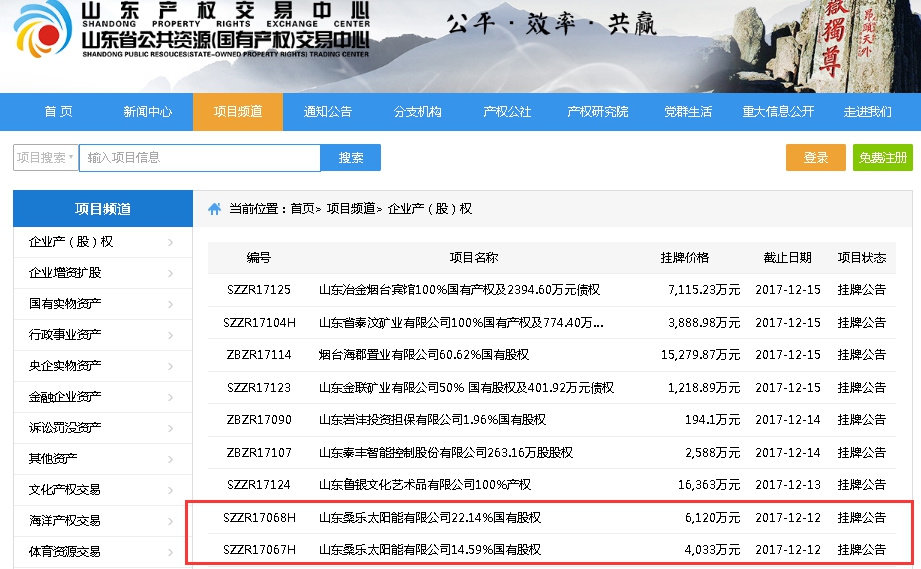Open project 山东鲁银文化艺术品有限公司100%产权
The image size is (921, 569).
pyautogui.click(x=425, y=485)
